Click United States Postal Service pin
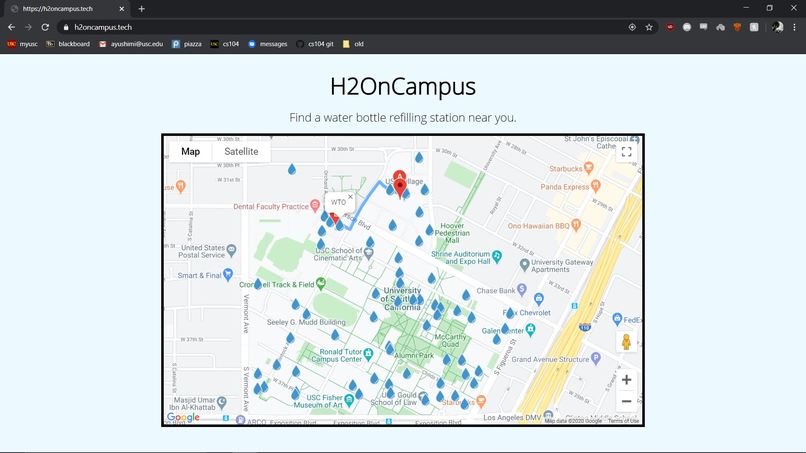Screen dimensions: 806x453 [x=232, y=250]
